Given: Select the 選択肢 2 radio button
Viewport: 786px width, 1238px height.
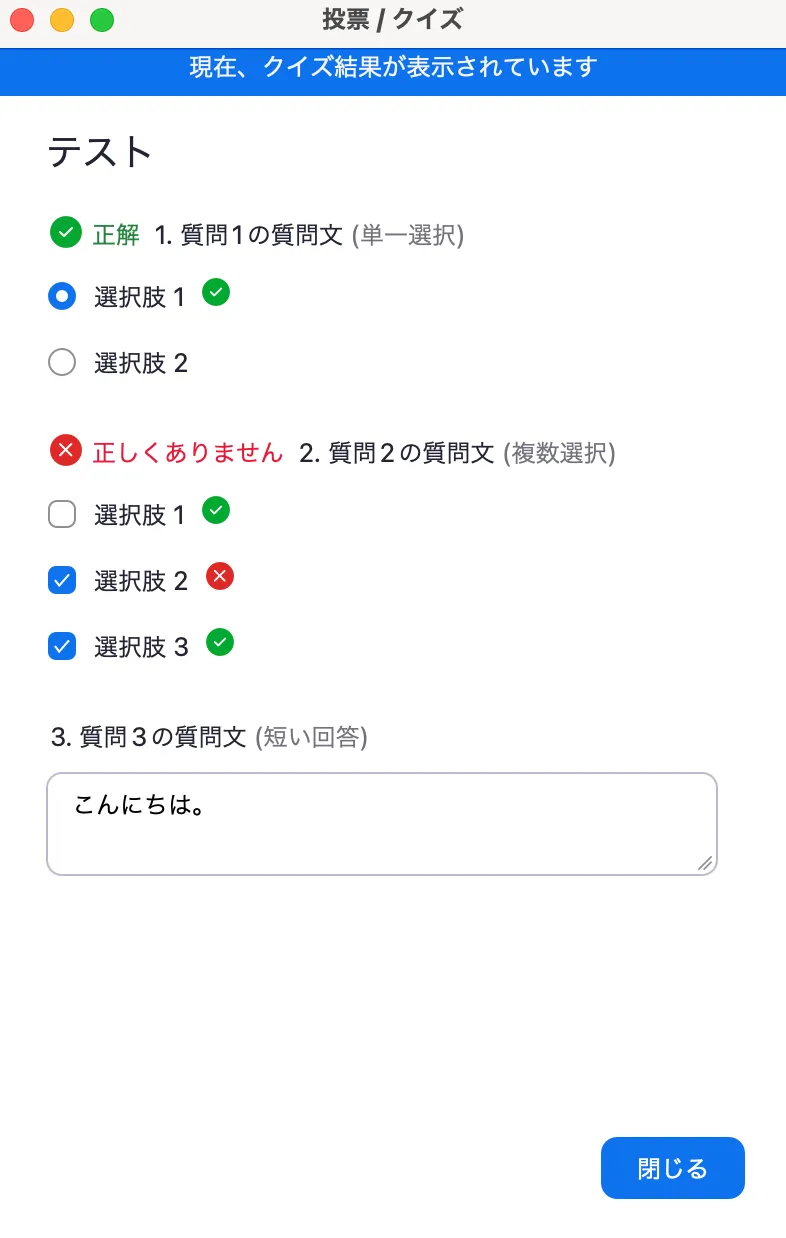Looking at the screenshot, I should pyautogui.click(x=61, y=362).
